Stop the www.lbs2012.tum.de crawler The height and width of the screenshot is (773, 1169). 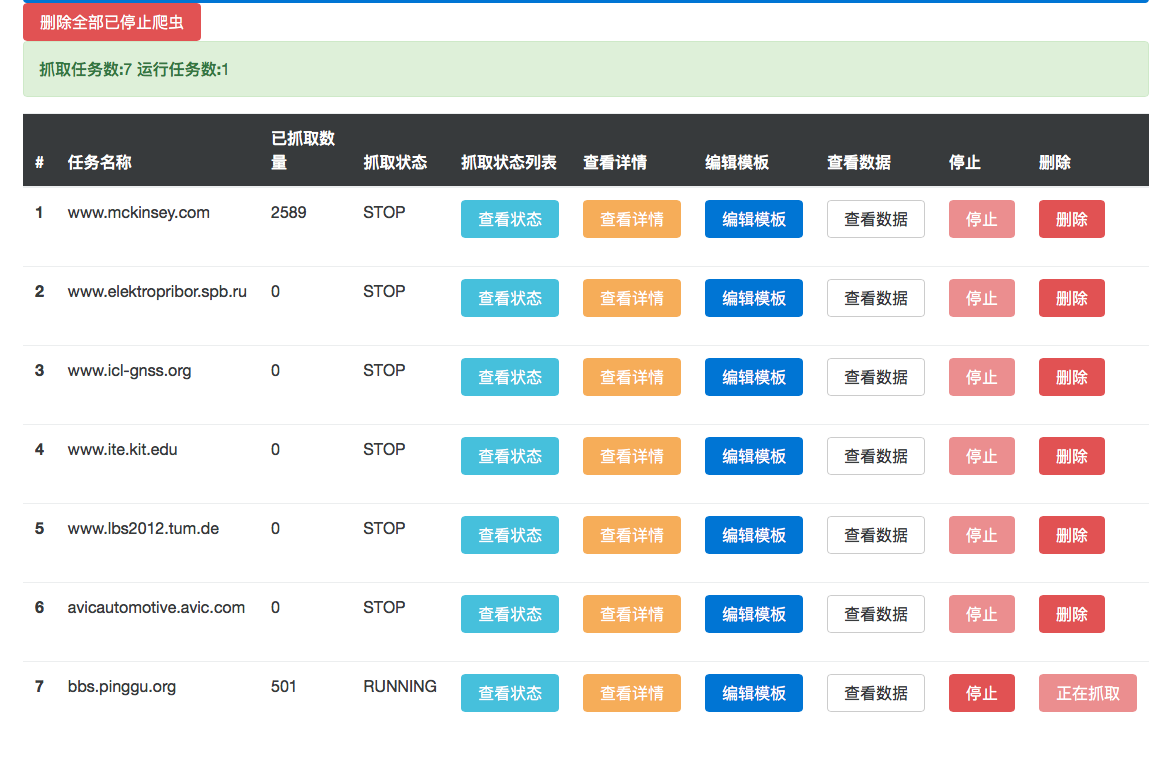coord(981,535)
